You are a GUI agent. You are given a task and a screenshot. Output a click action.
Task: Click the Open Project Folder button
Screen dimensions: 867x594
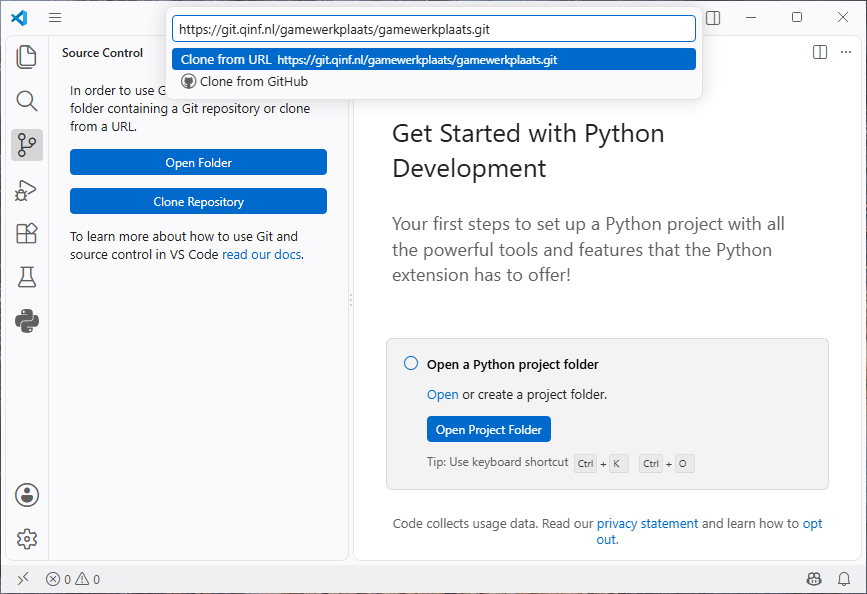(489, 430)
